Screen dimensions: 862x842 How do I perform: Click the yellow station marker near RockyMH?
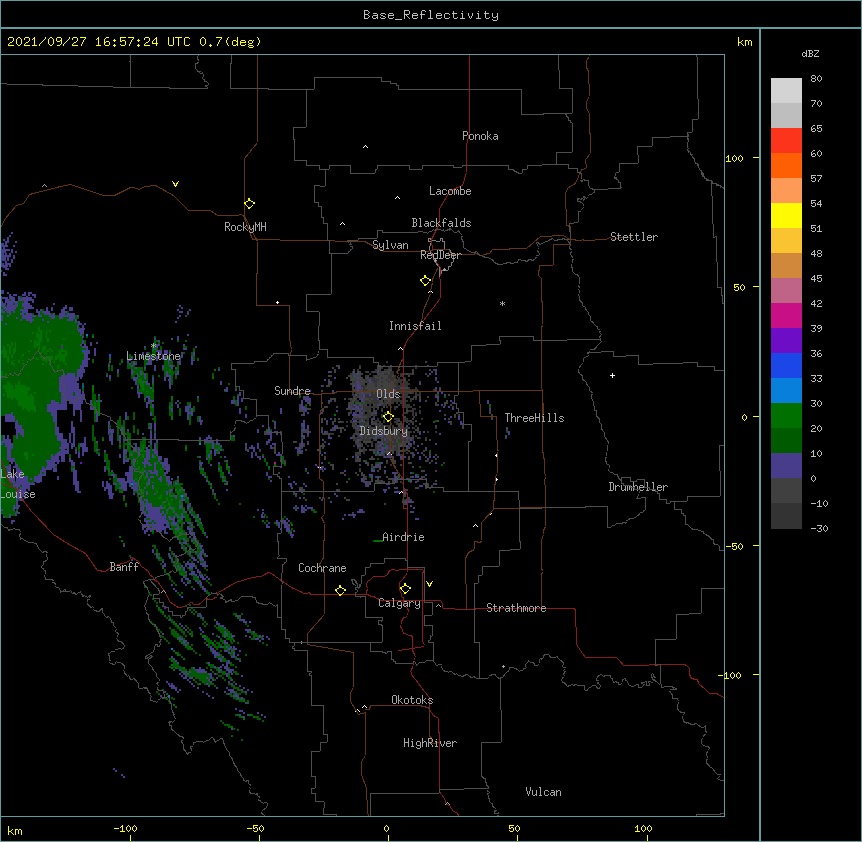[249, 204]
